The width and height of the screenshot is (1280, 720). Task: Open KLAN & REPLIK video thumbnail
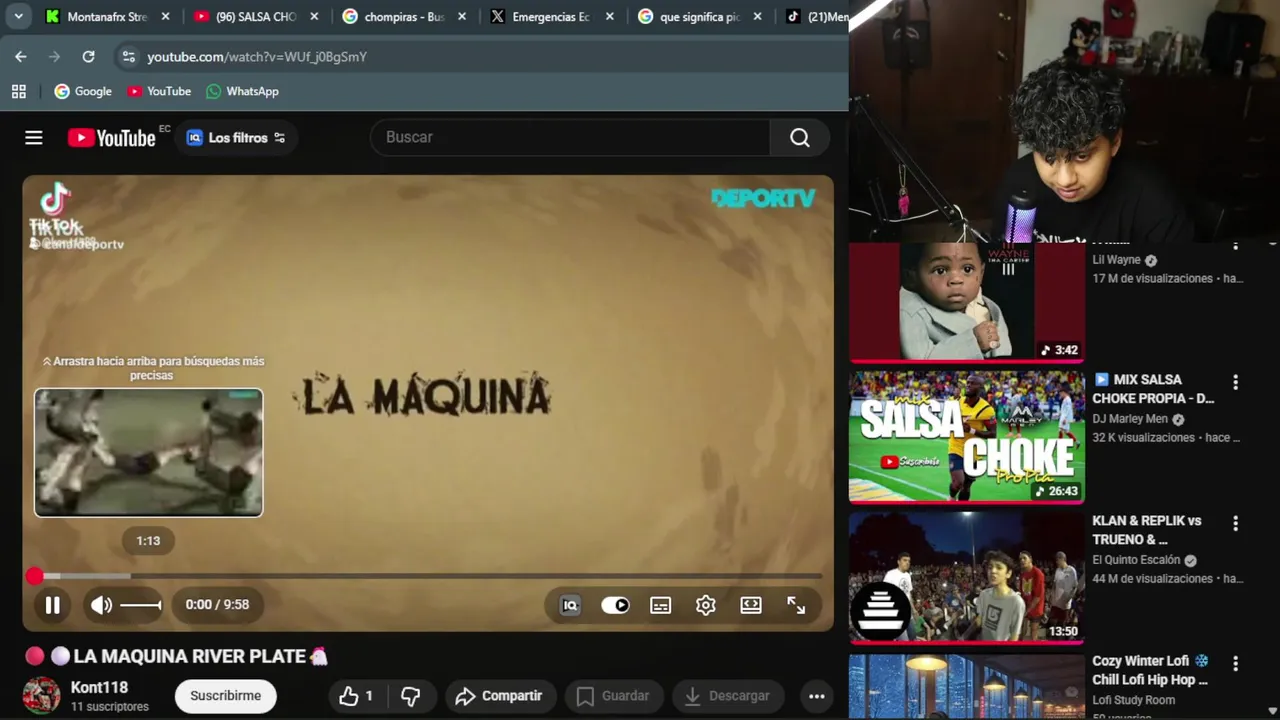(967, 577)
